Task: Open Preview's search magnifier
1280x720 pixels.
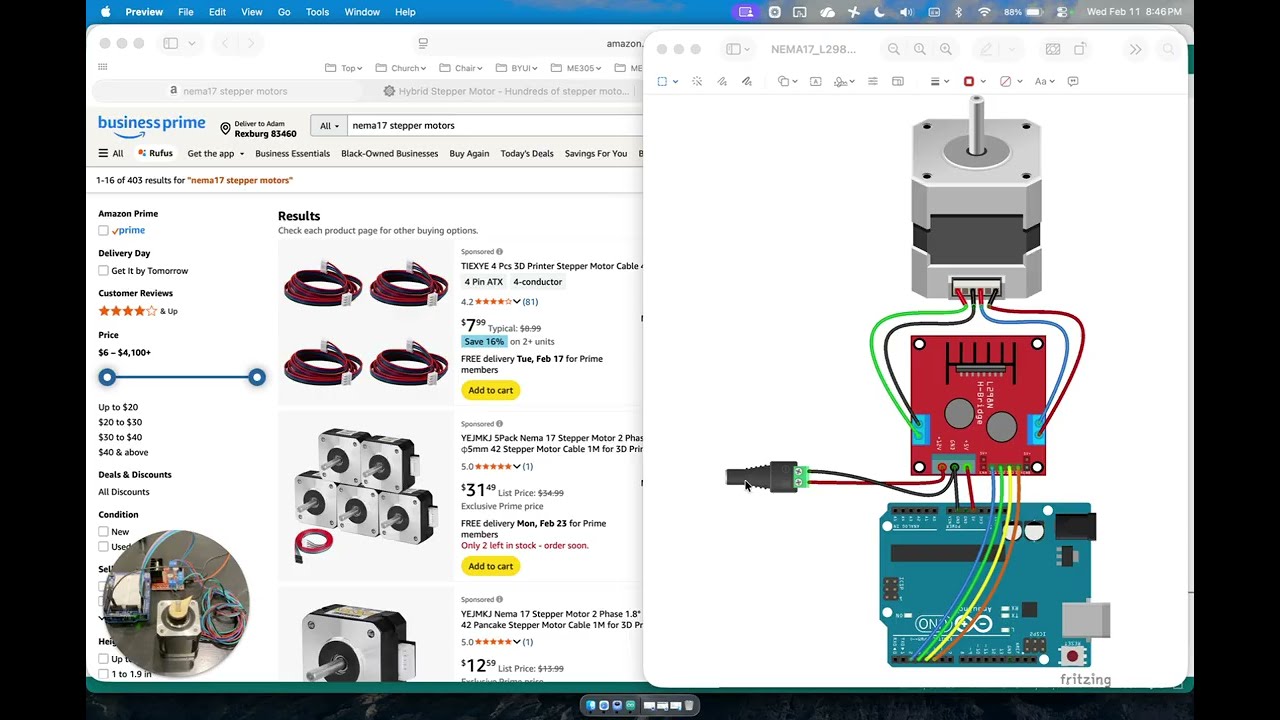Action: tap(1168, 49)
